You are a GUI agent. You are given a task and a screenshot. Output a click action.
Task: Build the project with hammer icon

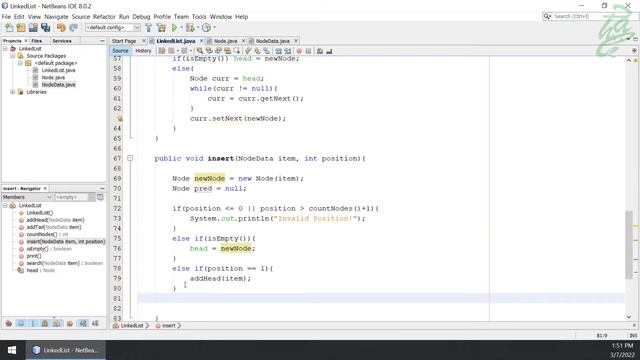click(149, 27)
